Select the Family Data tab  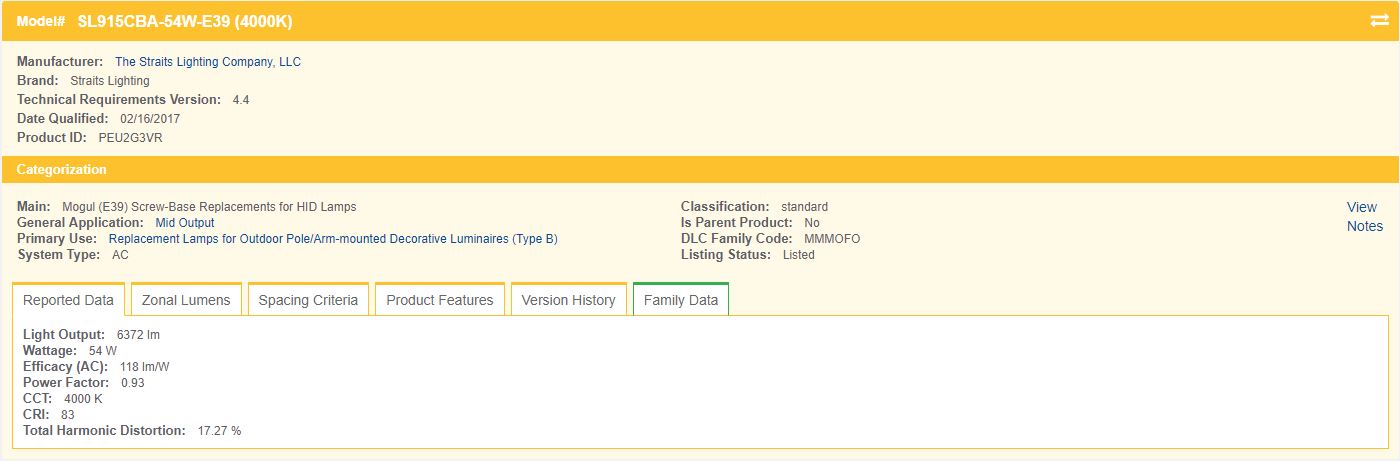point(681,300)
